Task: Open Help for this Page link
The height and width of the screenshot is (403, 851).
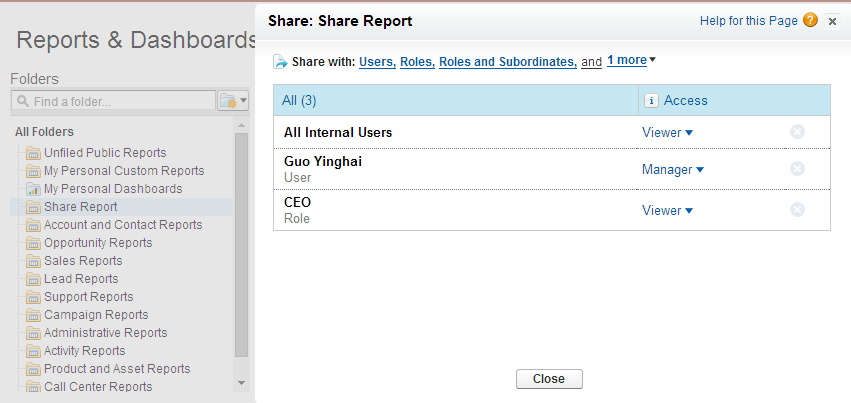Action: click(748, 21)
